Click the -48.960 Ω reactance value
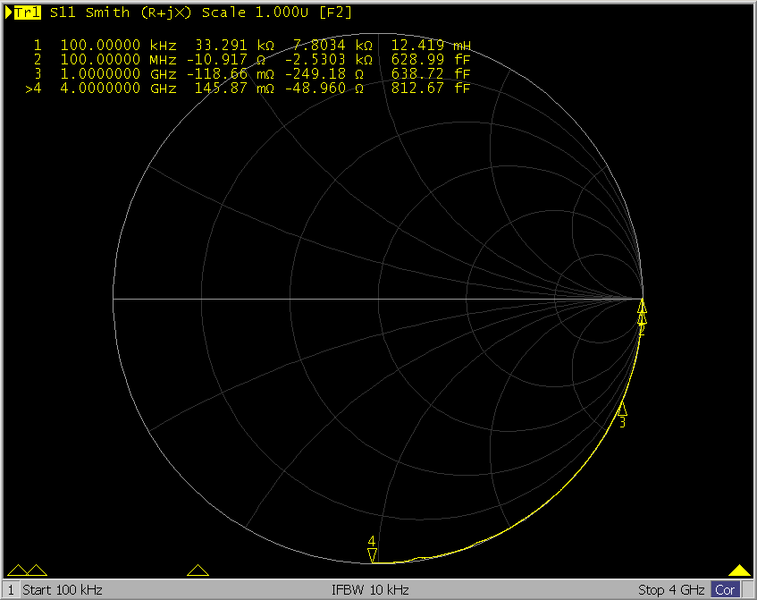Screen dimensions: 757x600 [324, 88]
